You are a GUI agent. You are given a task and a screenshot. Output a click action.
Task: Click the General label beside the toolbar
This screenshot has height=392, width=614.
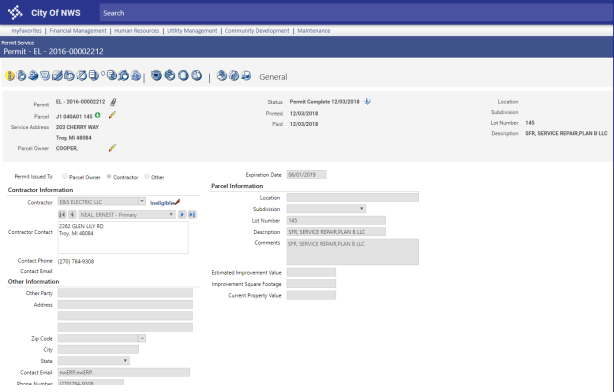coord(273,77)
